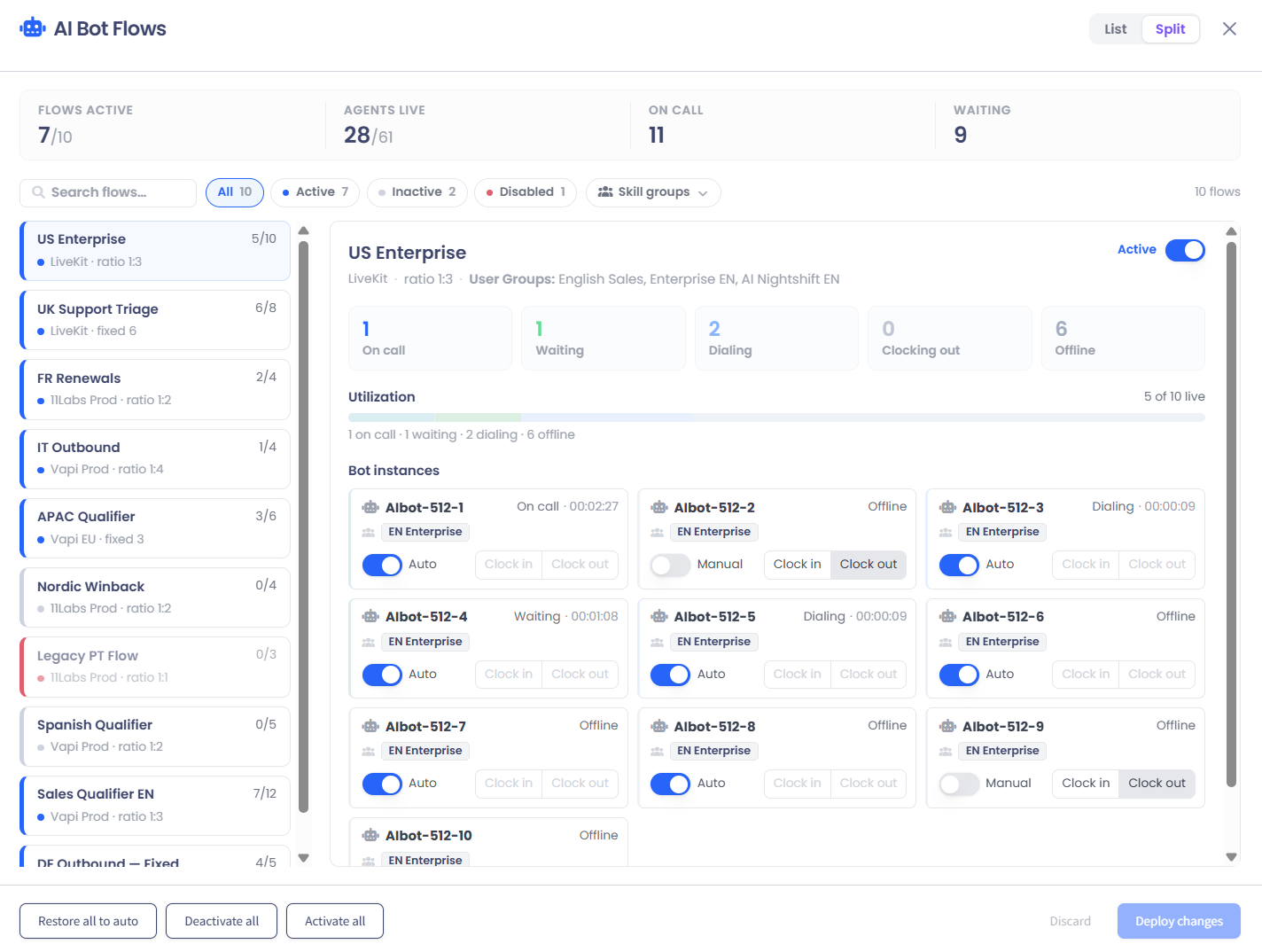
Task: Click the detail panel's scroll-up arrow
Action: 1231,231
